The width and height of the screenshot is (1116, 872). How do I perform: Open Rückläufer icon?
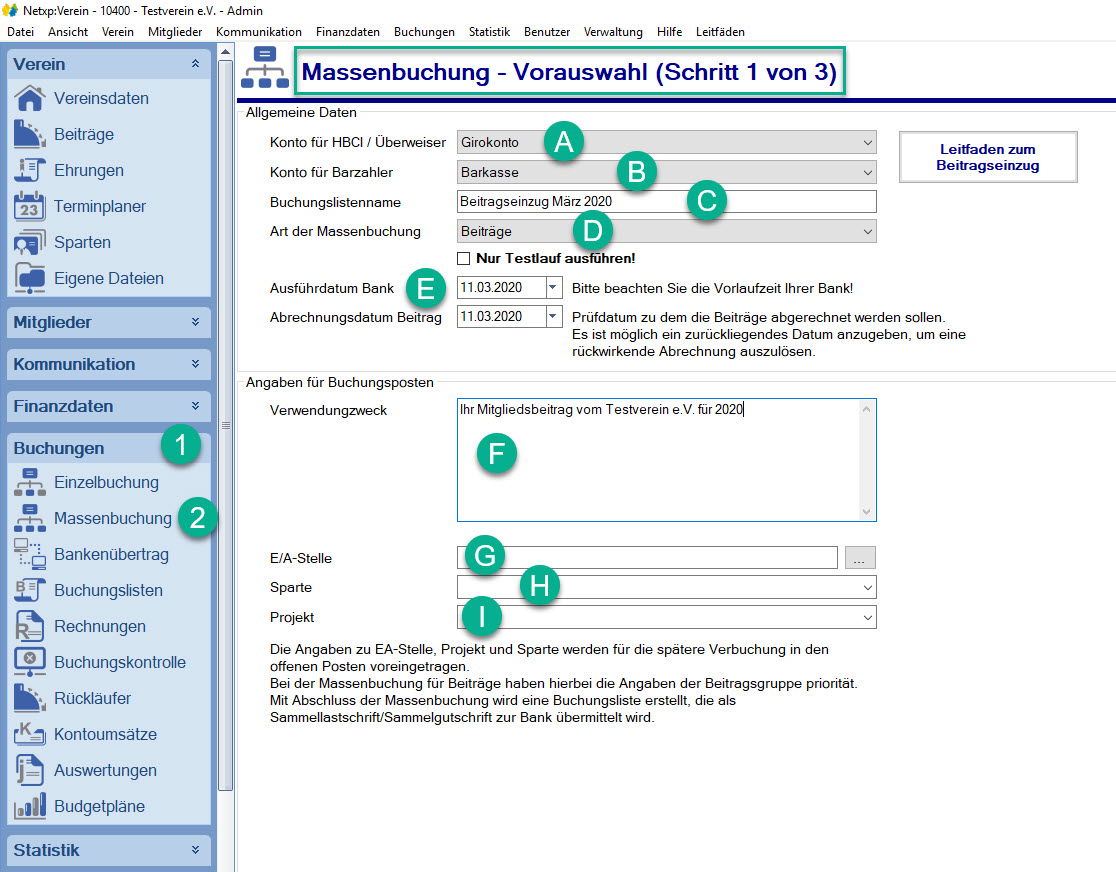tap(29, 698)
